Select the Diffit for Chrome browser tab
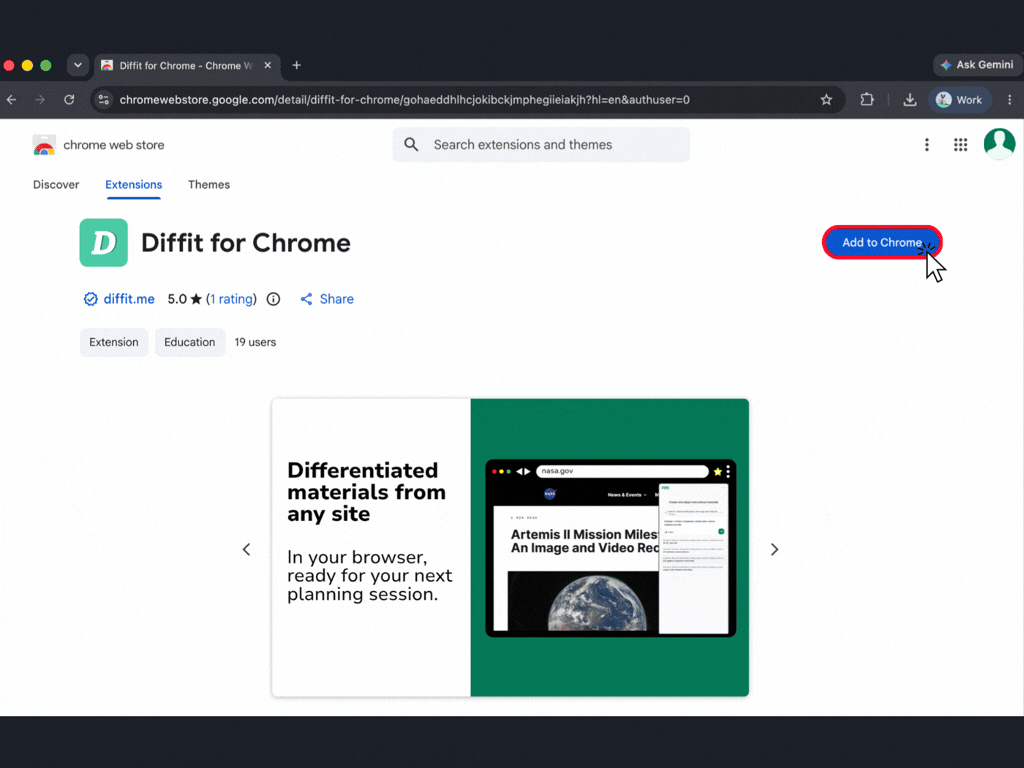1024x768 pixels. [187, 65]
